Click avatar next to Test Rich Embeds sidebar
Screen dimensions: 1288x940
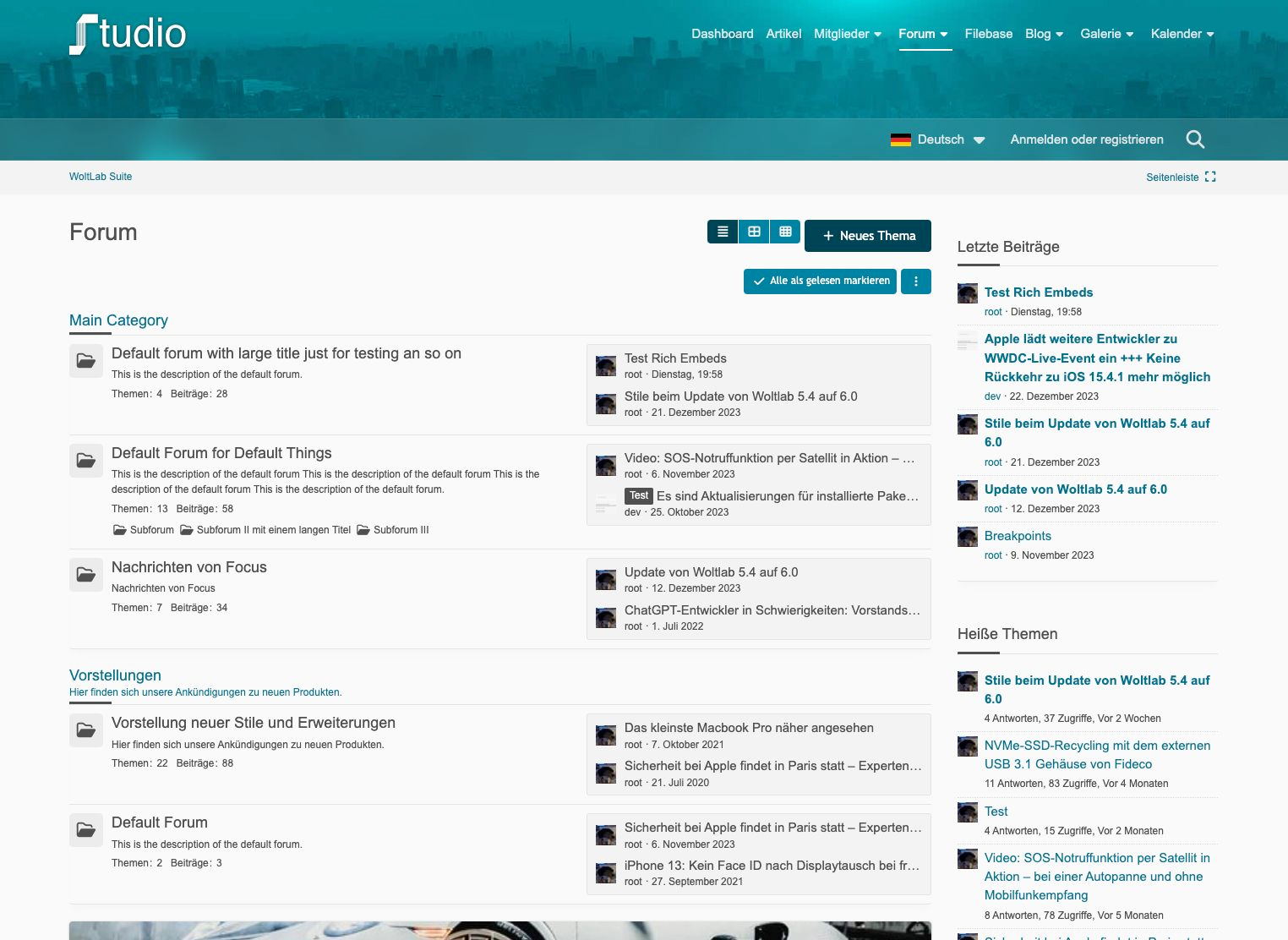968,293
